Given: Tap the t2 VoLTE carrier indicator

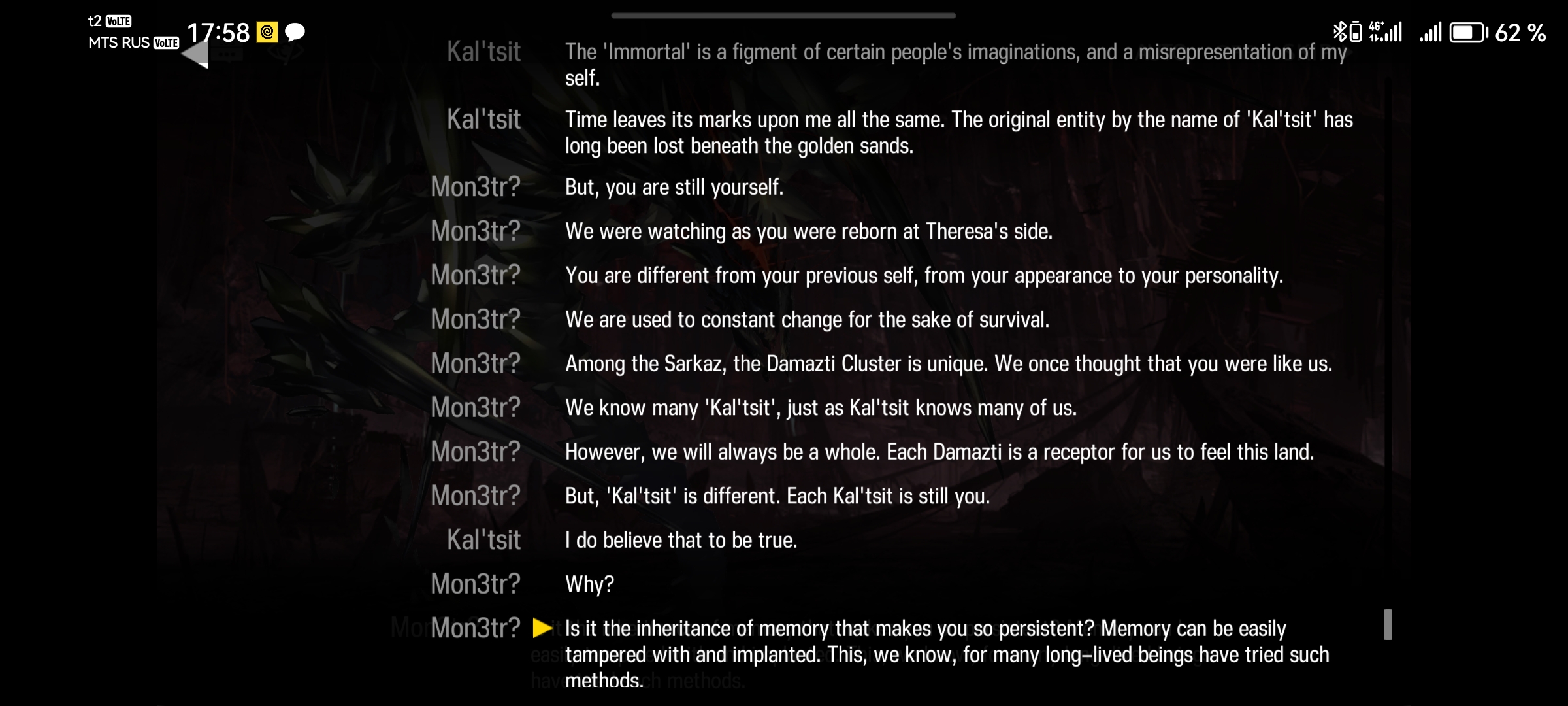Looking at the screenshot, I should tap(110, 22).
